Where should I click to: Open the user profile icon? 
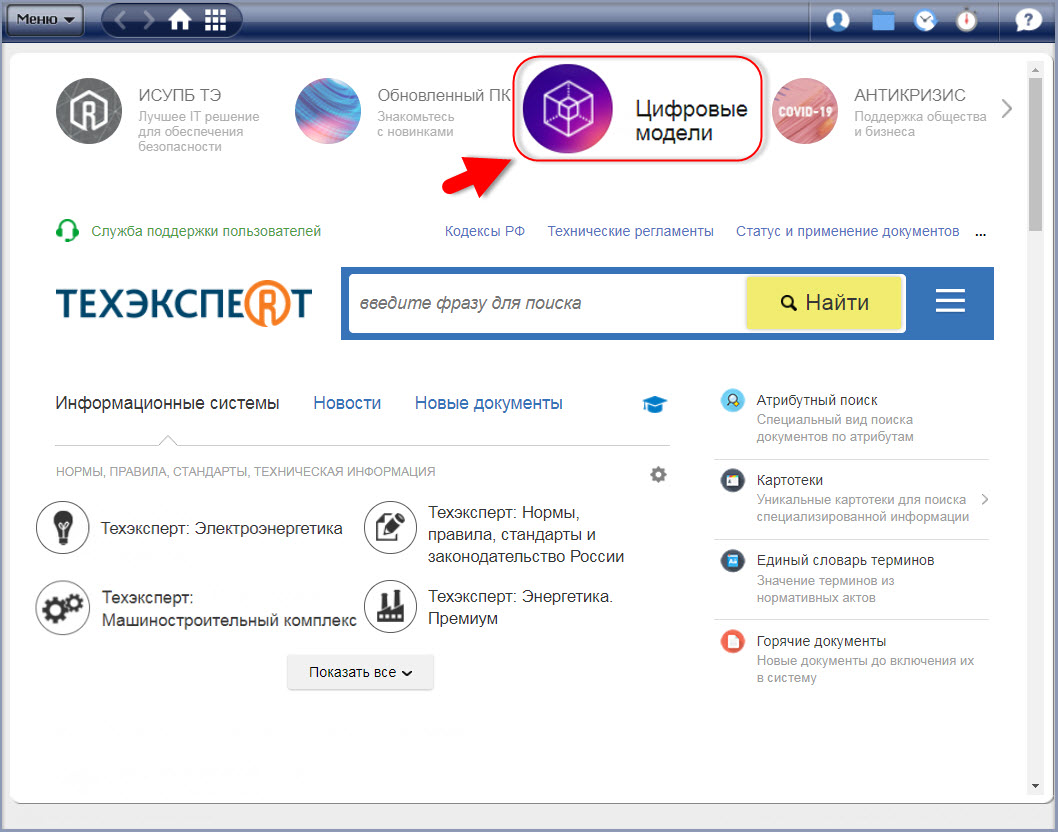pos(837,20)
